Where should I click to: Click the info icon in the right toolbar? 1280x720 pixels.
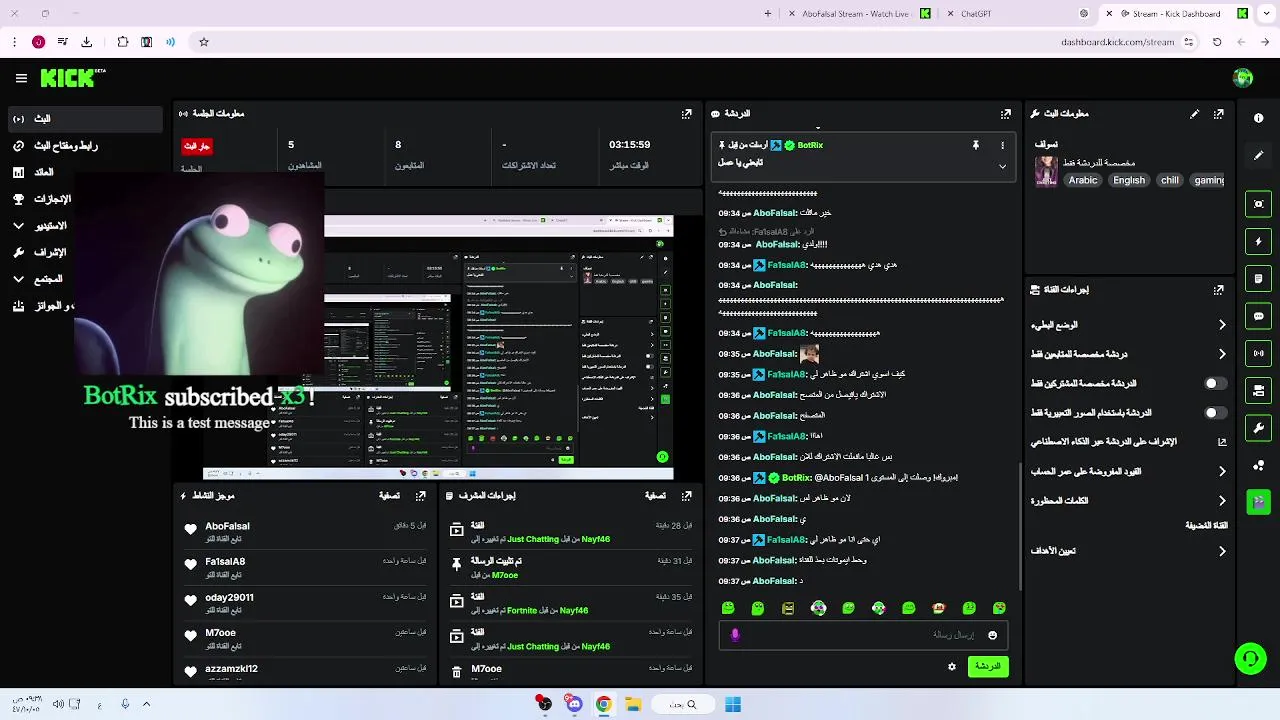pos(1258,118)
